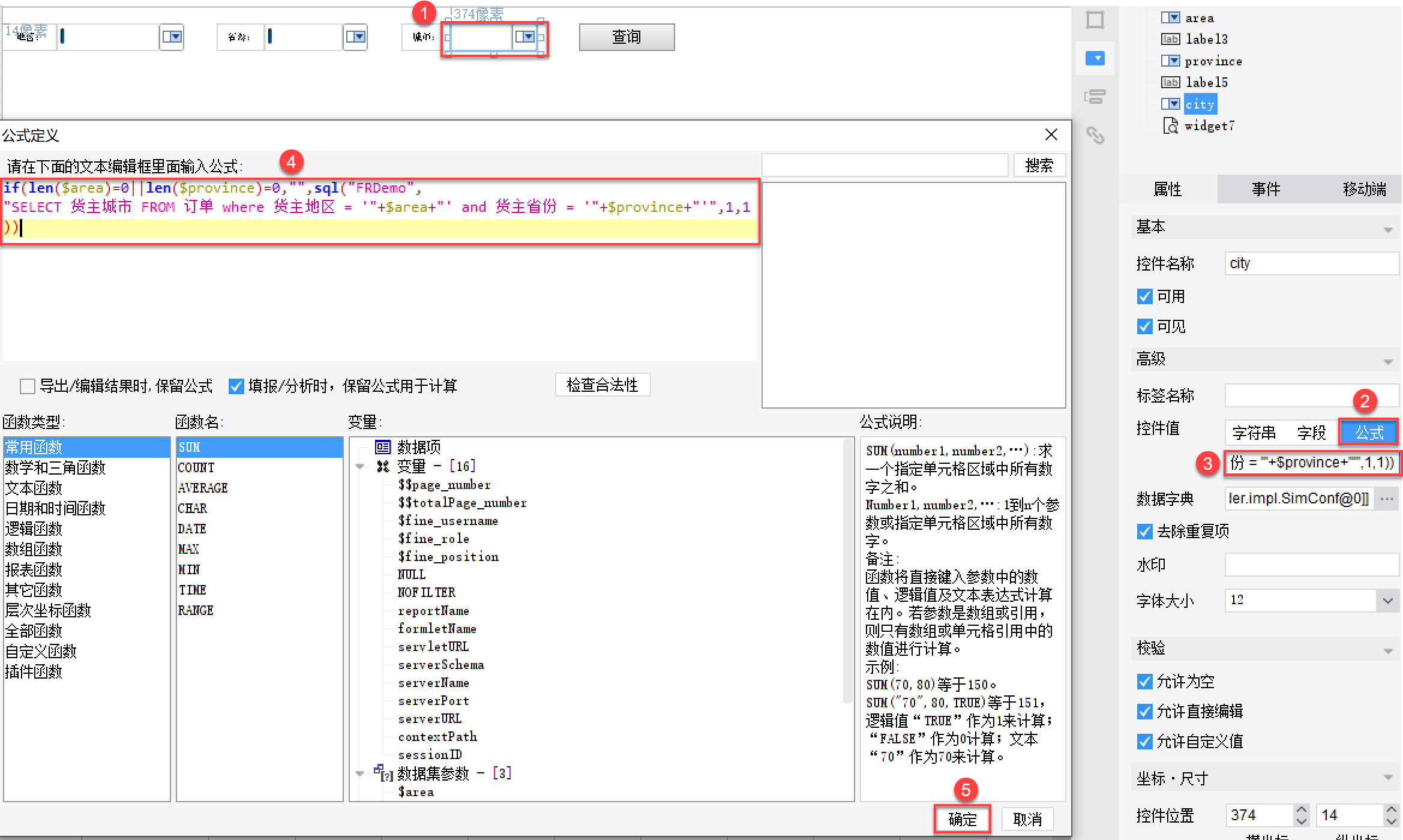Open data dictionary ellipsis button
Image resolution: width=1403 pixels, height=840 pixels.
point(1387,499)
